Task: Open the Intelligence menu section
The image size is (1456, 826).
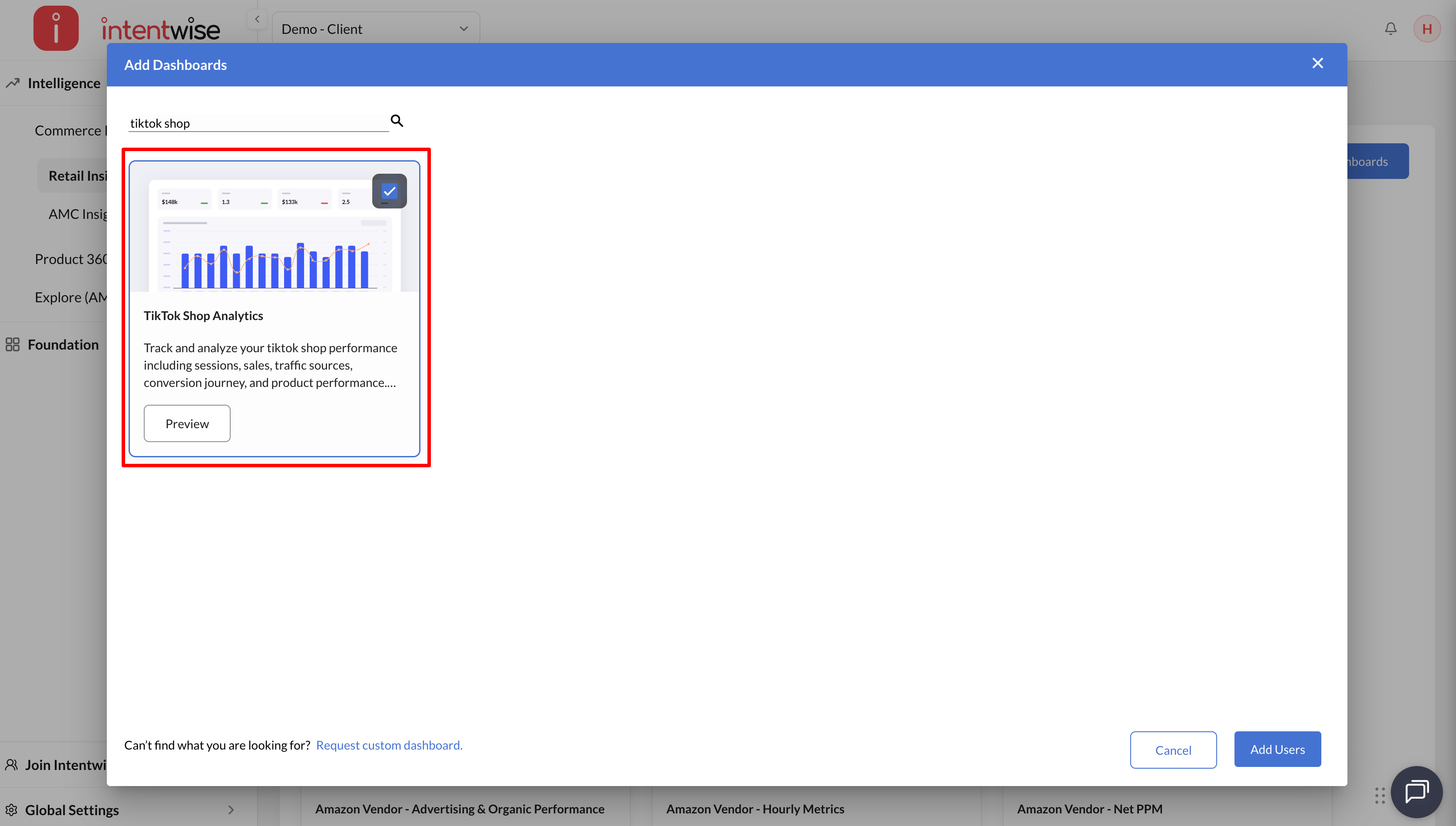Action: click(x=63, y=83)
